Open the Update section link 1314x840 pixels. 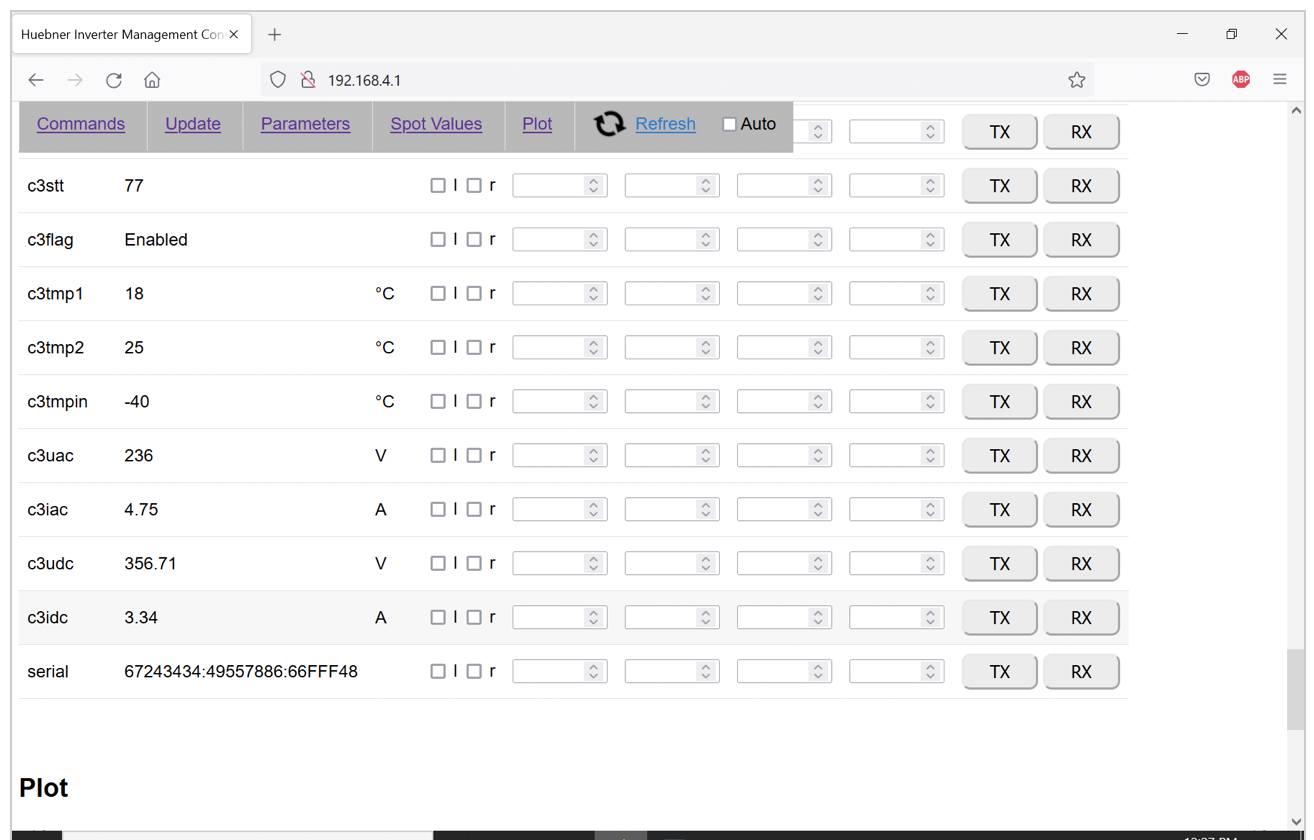click(x=193, y=124)
